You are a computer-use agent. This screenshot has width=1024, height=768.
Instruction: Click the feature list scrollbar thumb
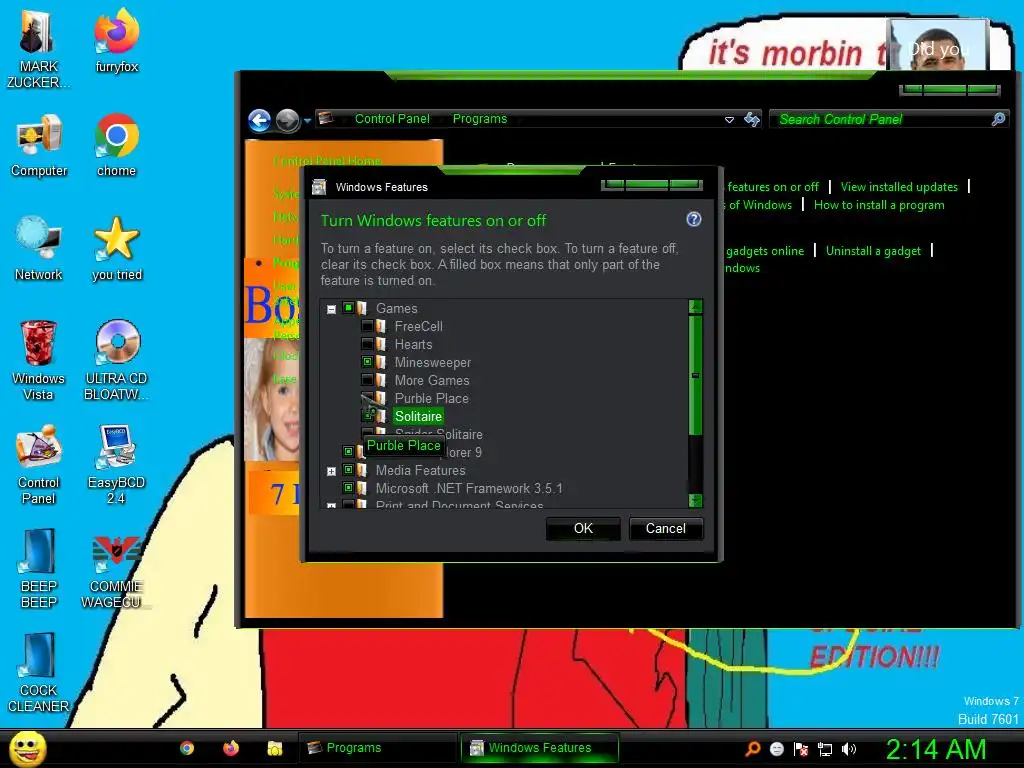coord(696,375)
